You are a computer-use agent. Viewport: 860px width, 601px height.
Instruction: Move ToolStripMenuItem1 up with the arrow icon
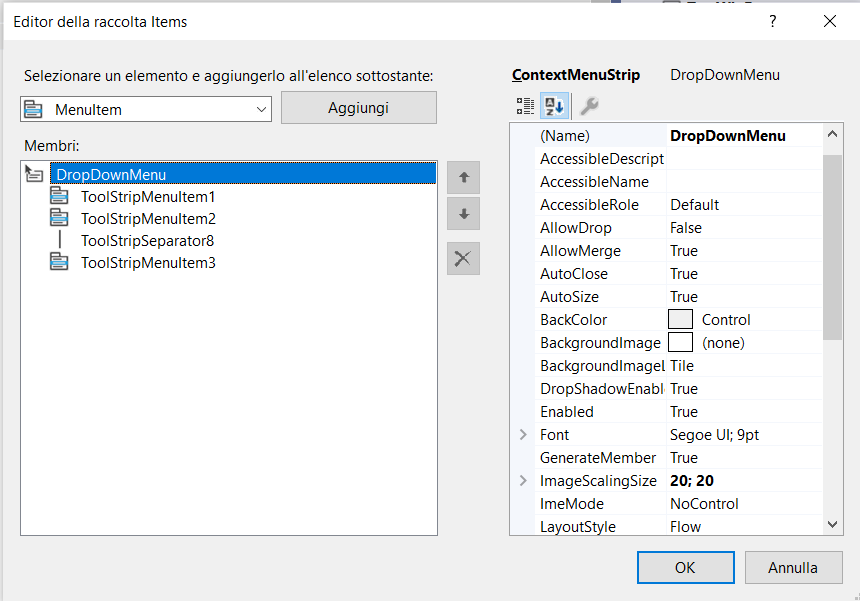[463, 178]
